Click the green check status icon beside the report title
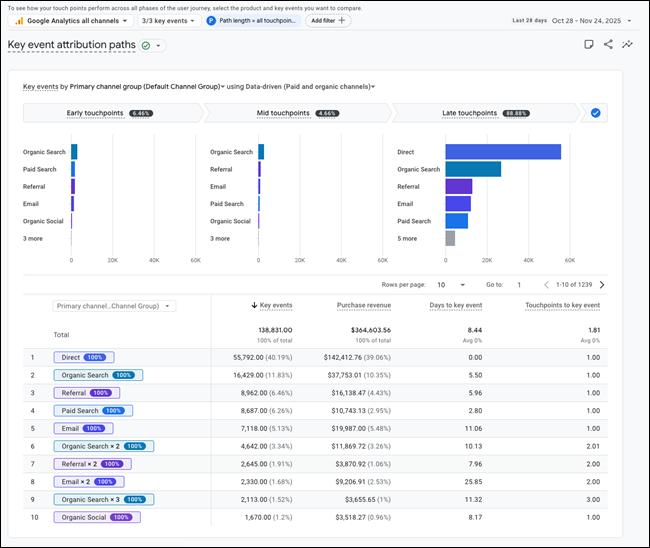 (x=146, y=46)
